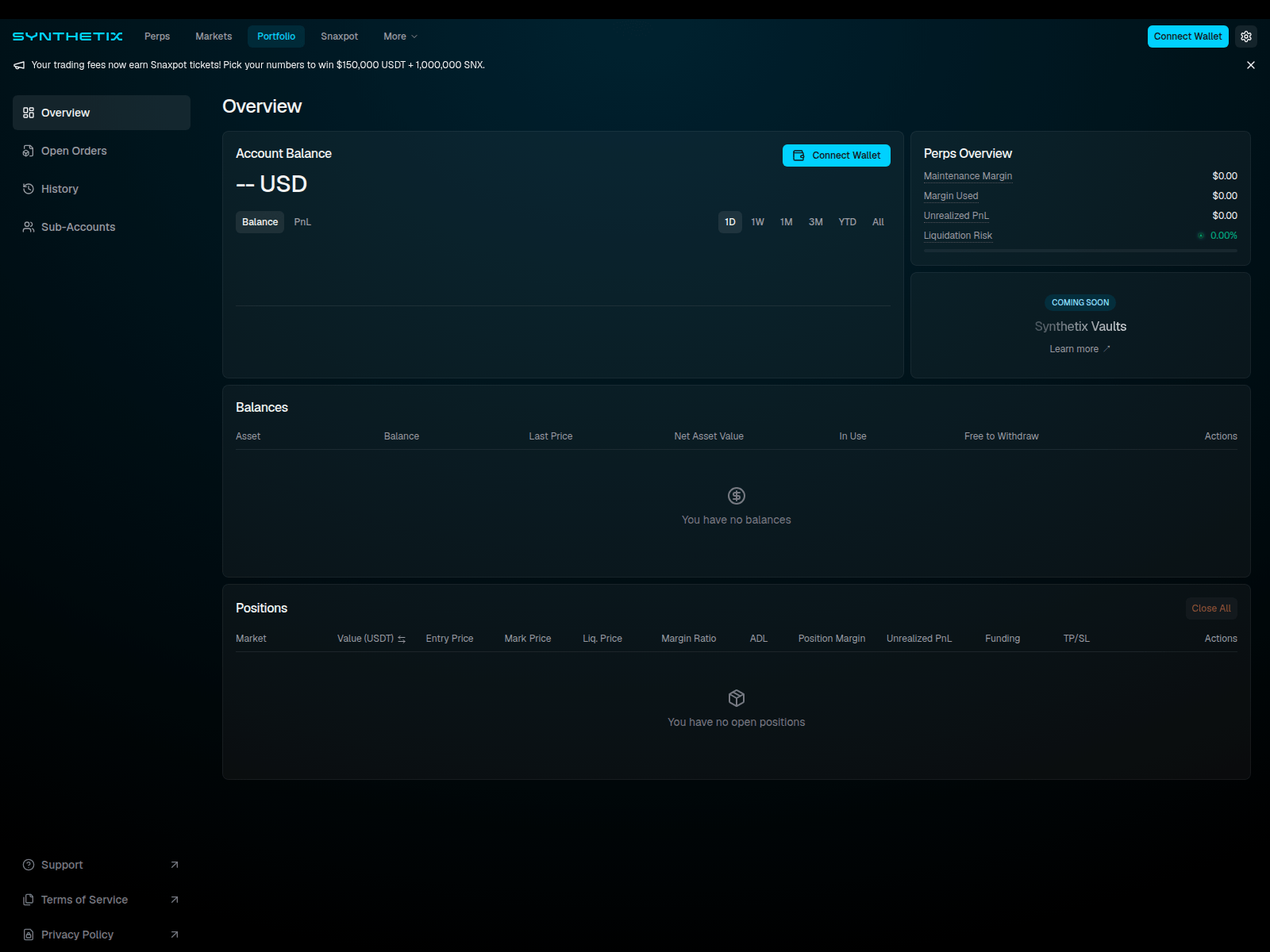
Task: Select the YTD time range
Action: click(x=848, y=222)
